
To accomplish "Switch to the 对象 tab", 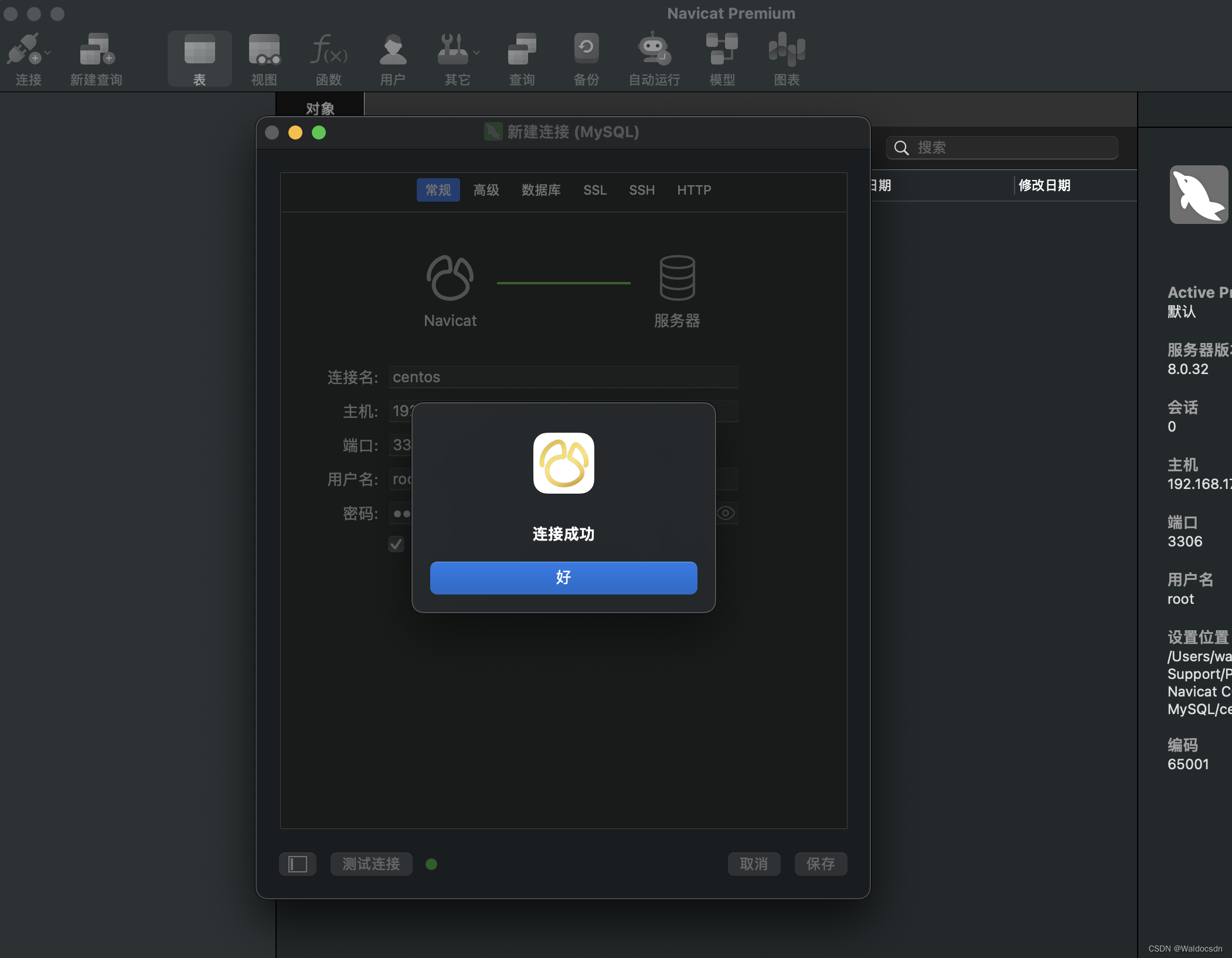I will tap(320, 108).
